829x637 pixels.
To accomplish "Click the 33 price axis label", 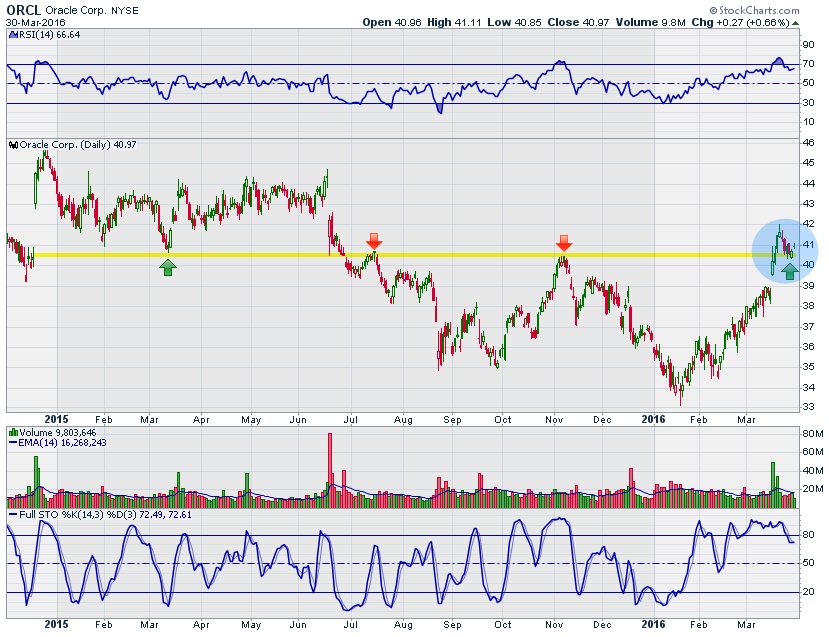I will pyautogui.click(x=808, y=407).
